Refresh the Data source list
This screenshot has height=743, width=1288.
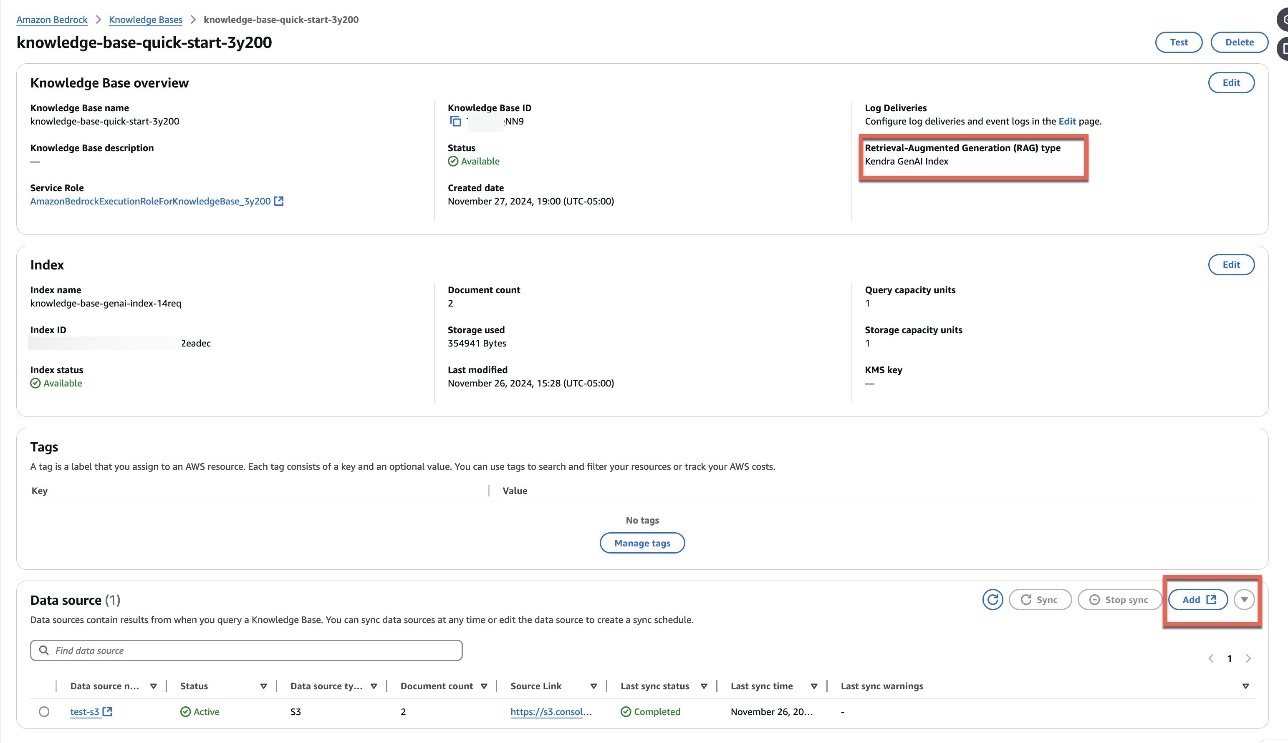[x=993, y=600]
